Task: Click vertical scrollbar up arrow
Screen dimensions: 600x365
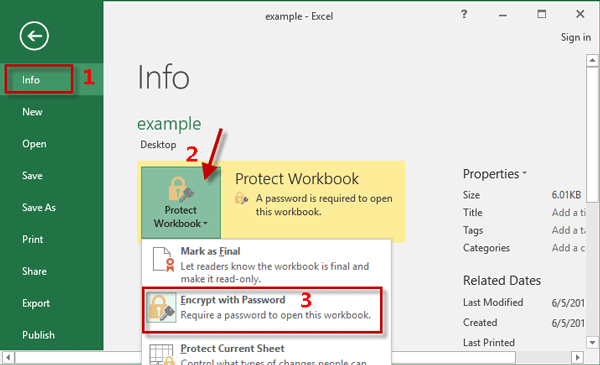Action: [x=592, y=60]
